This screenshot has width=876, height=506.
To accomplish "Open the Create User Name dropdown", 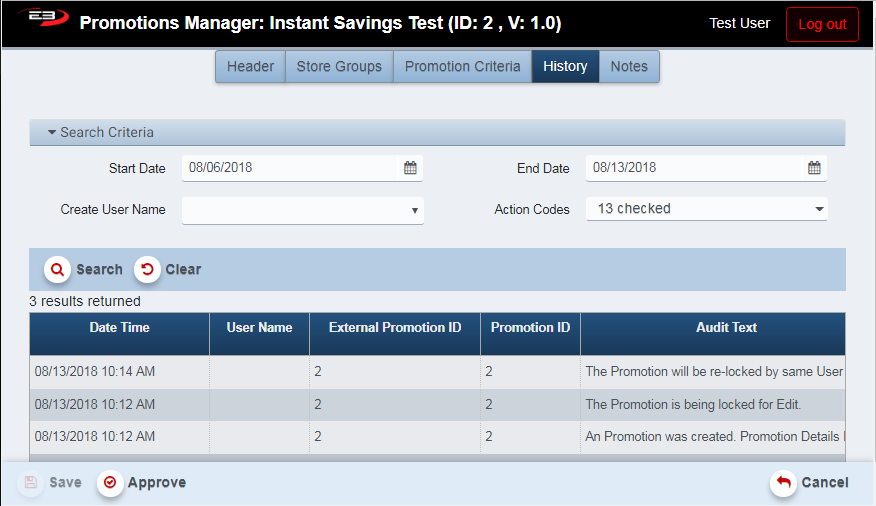I will [x=302, y=210].
